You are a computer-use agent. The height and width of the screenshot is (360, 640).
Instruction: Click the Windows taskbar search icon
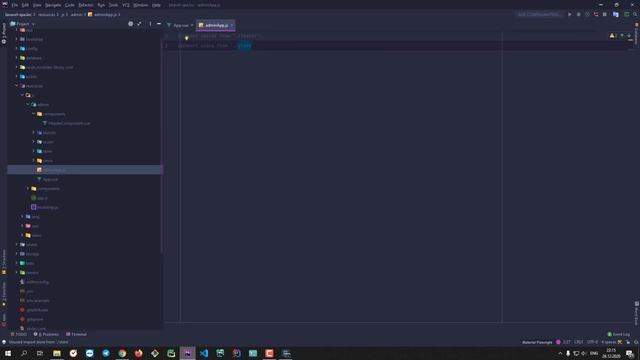click(24, 353)
